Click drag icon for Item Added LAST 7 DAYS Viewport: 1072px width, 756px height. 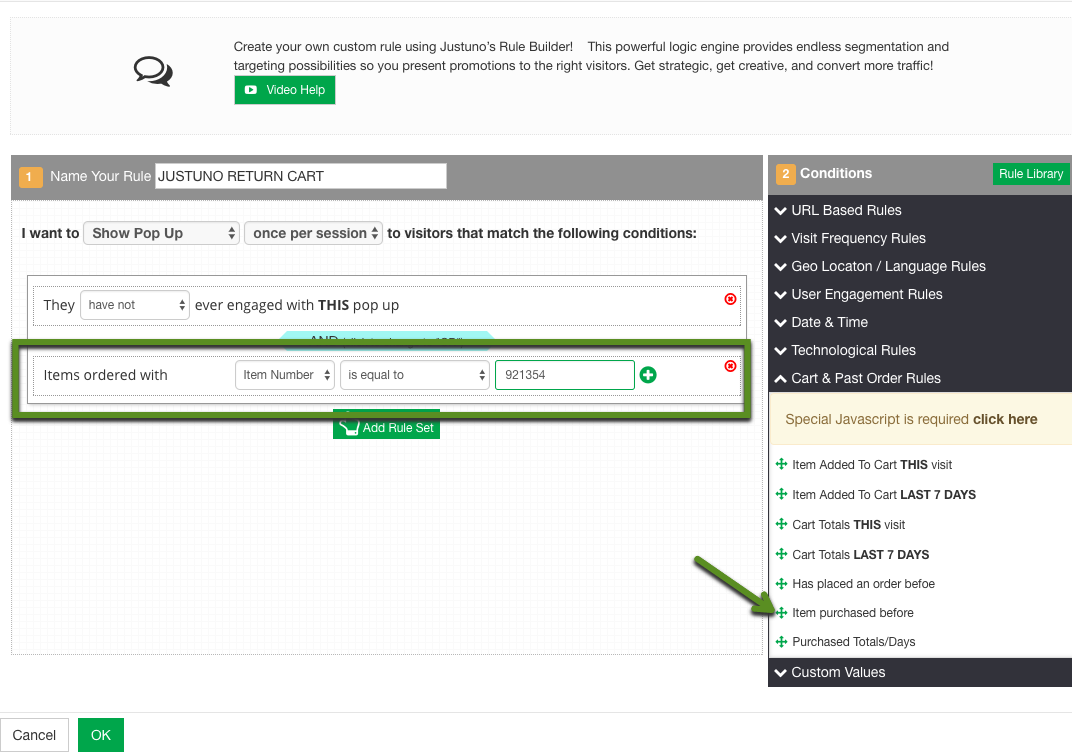(782, 495)
